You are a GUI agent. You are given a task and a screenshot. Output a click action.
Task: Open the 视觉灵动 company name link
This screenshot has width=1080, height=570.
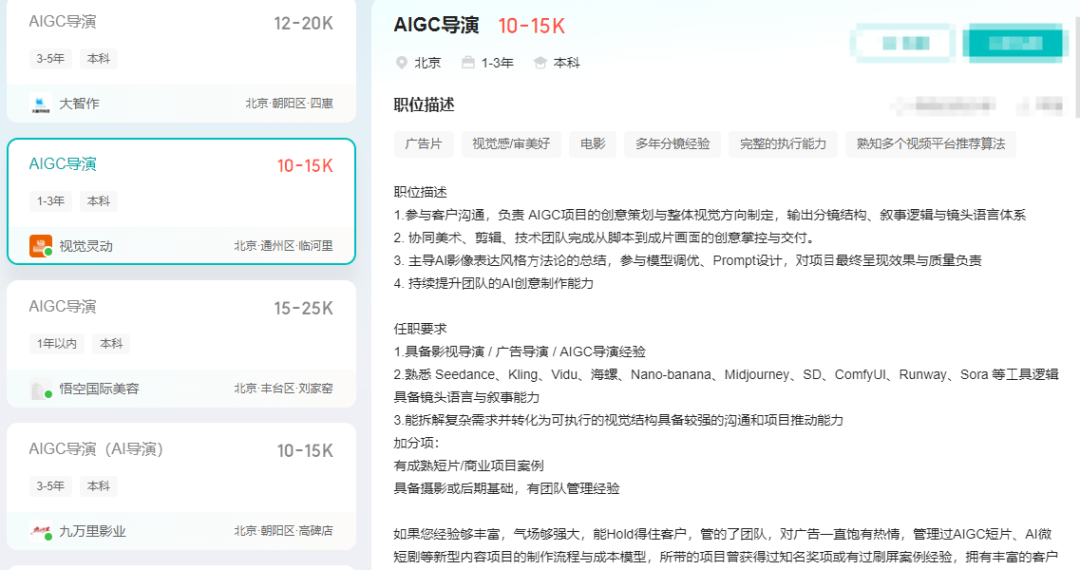tap(86, 246)
